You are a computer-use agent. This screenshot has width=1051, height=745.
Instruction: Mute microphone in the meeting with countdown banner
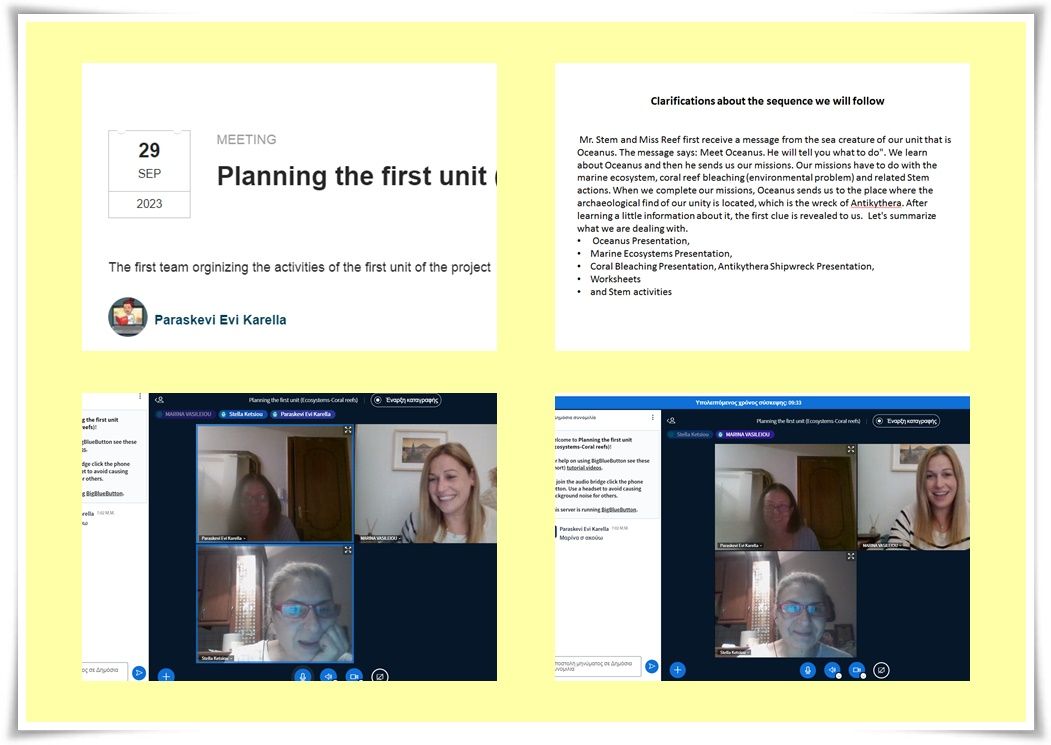(807, 670)
